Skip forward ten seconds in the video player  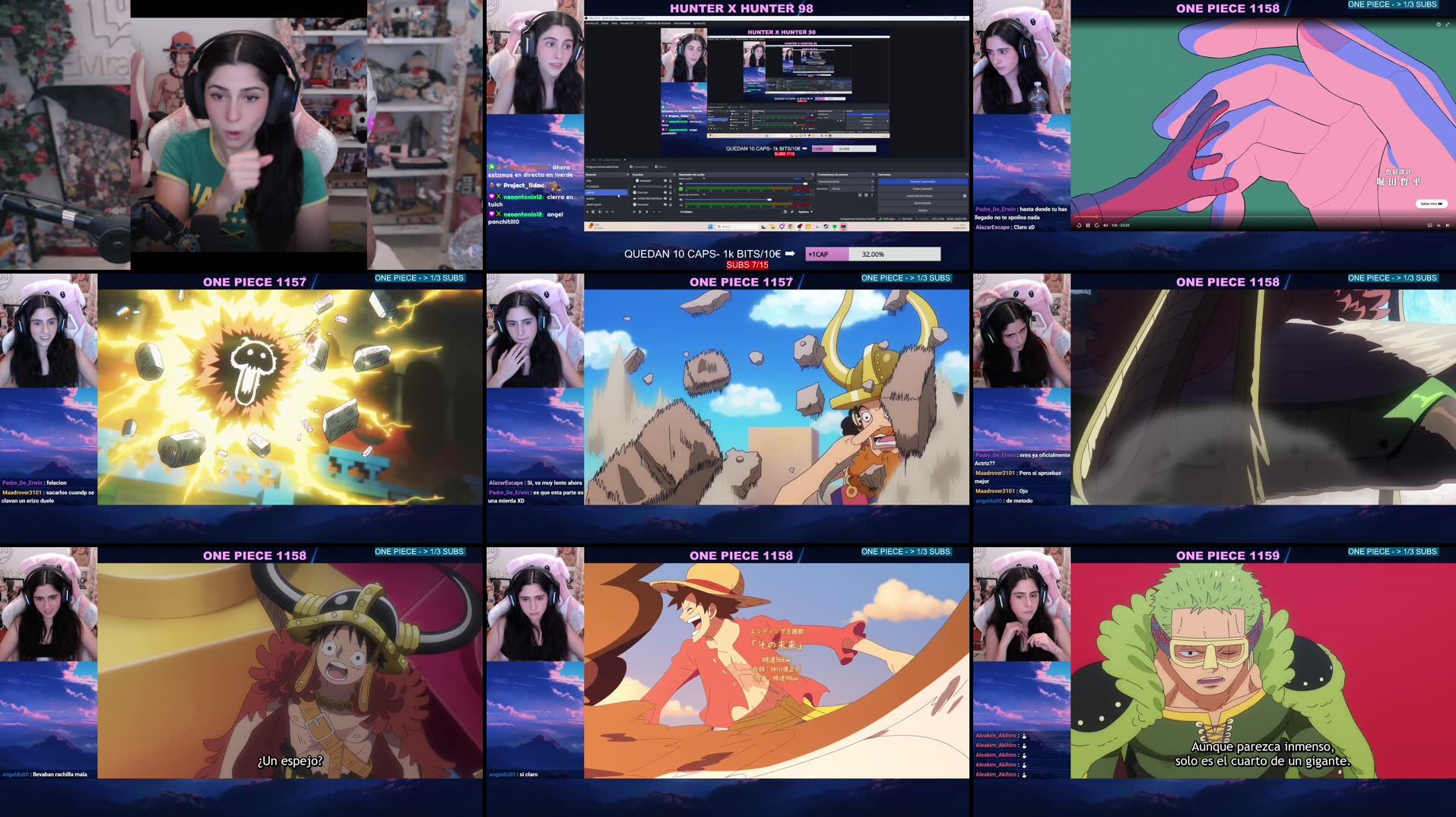[1096, 225]
